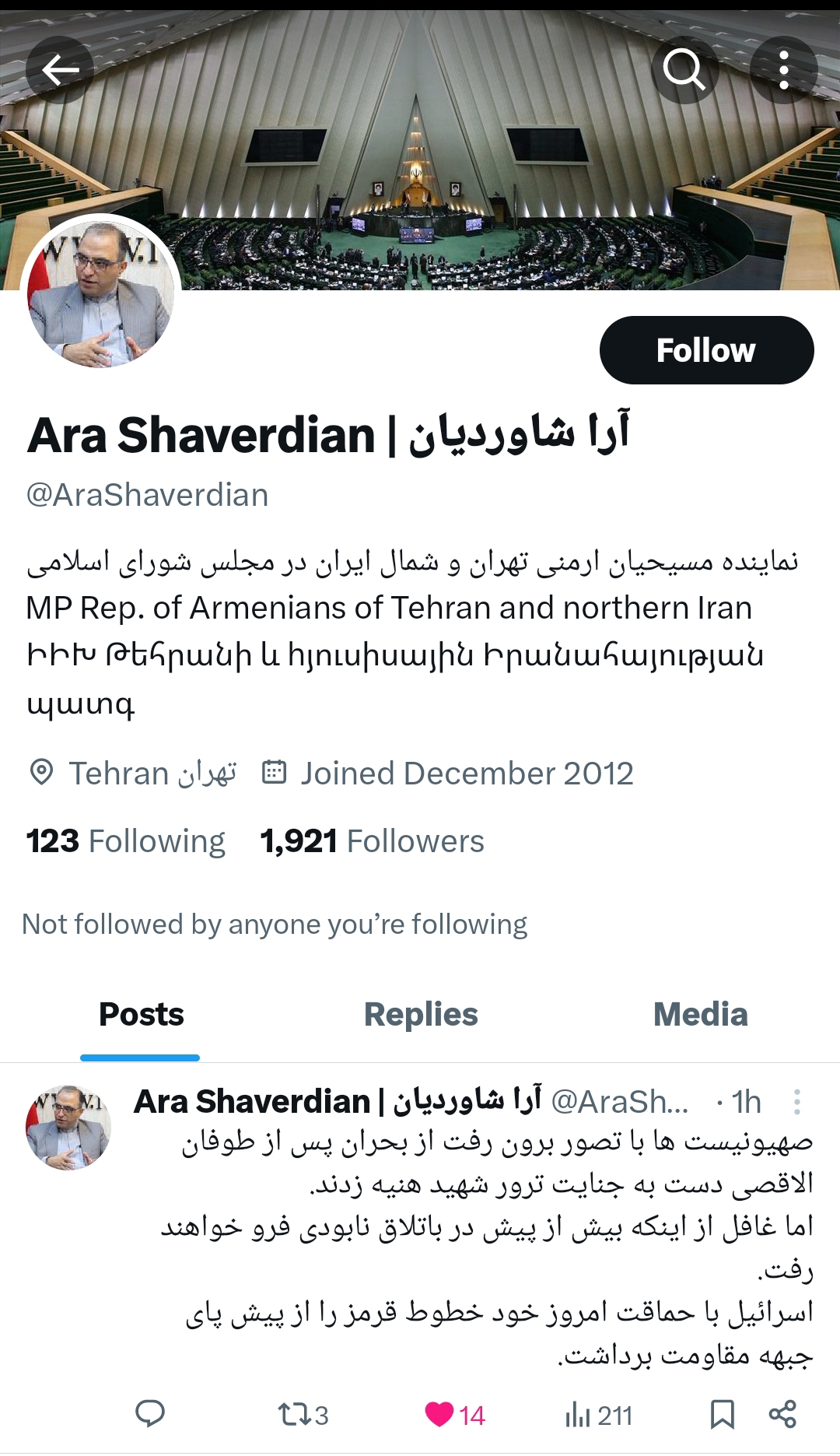This screenshot has width=840, height=1456.
Task: Open the 123 Following list
Action: tap(125, 841)
